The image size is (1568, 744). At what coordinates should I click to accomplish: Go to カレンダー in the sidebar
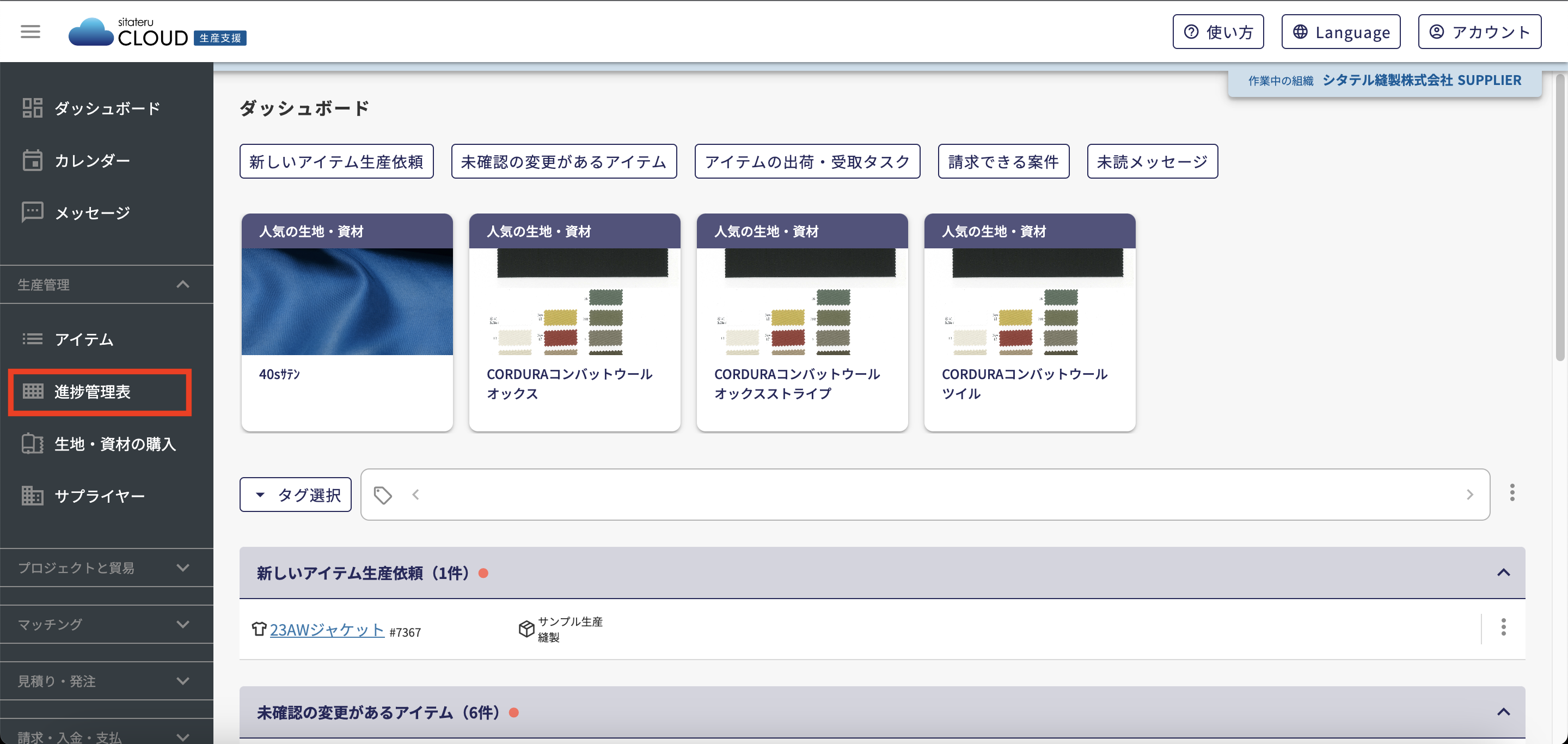(x=92, y=161)
